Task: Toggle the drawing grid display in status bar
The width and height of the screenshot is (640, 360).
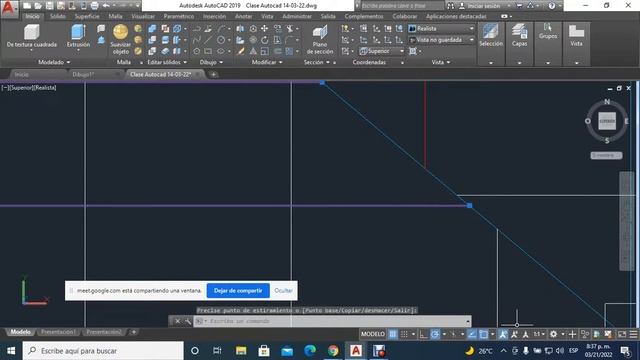Action: 393,334
